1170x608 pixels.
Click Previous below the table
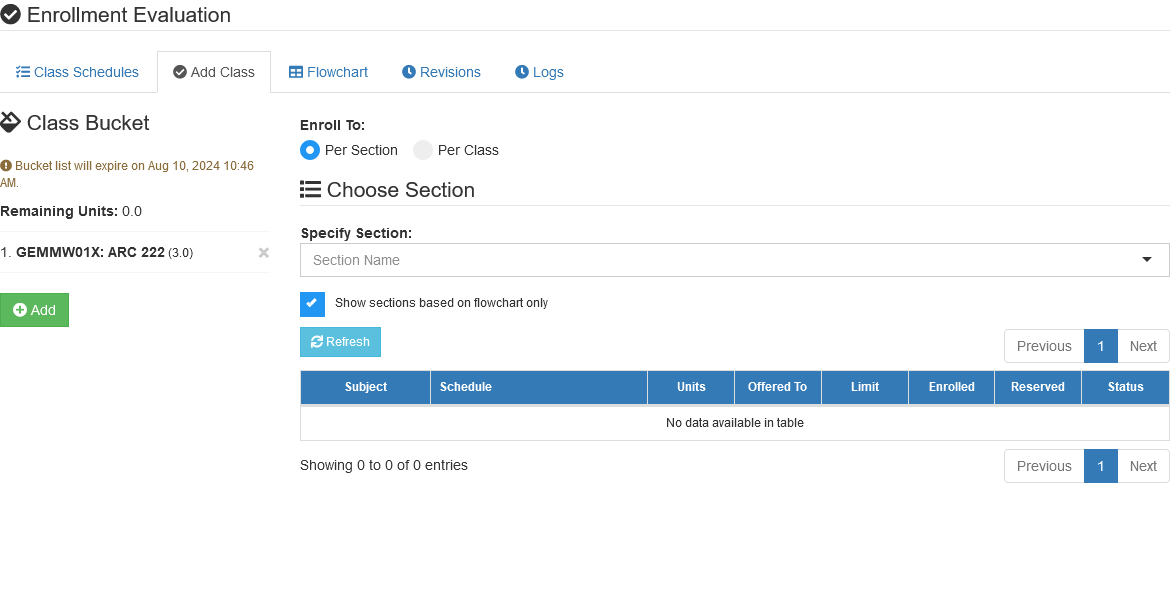coord(1044,466)
